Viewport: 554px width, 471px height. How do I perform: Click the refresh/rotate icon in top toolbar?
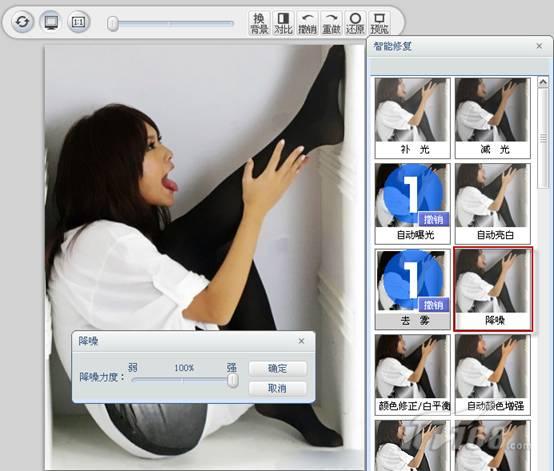tap(22, 22)
